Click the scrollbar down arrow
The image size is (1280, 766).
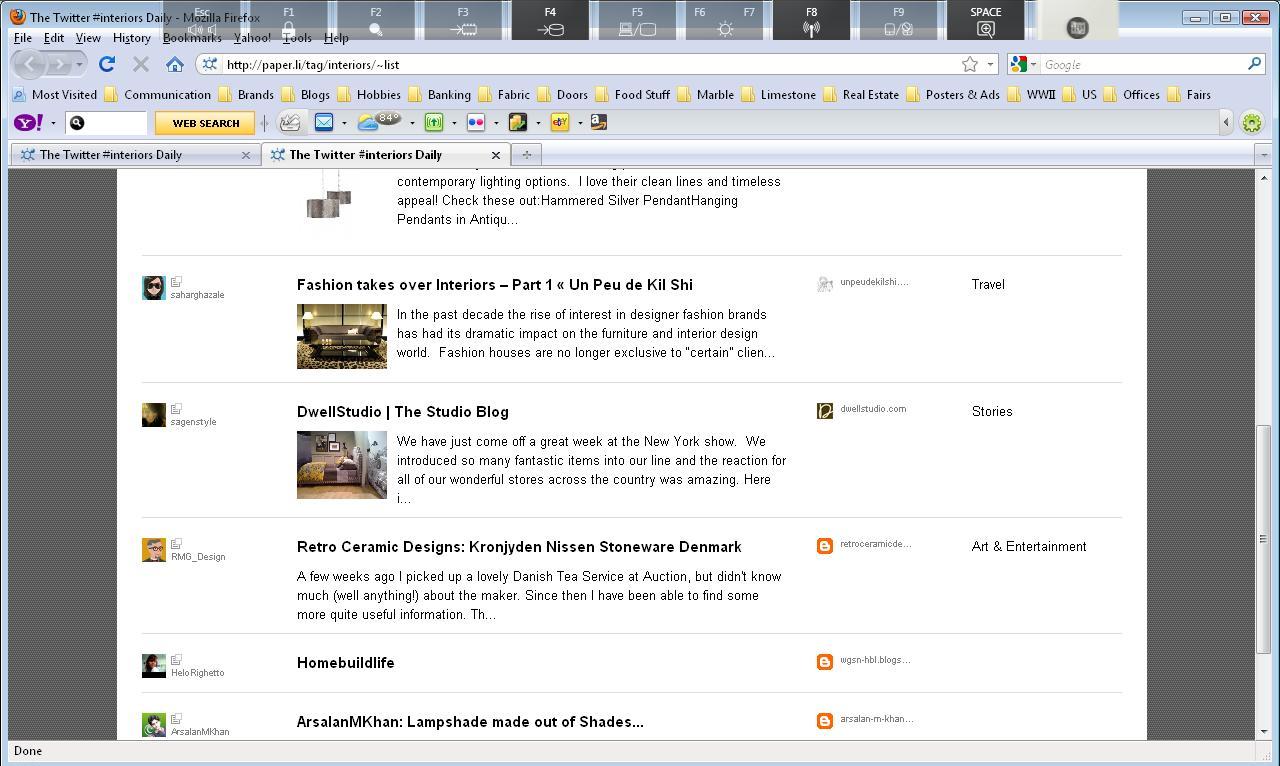1263,733
